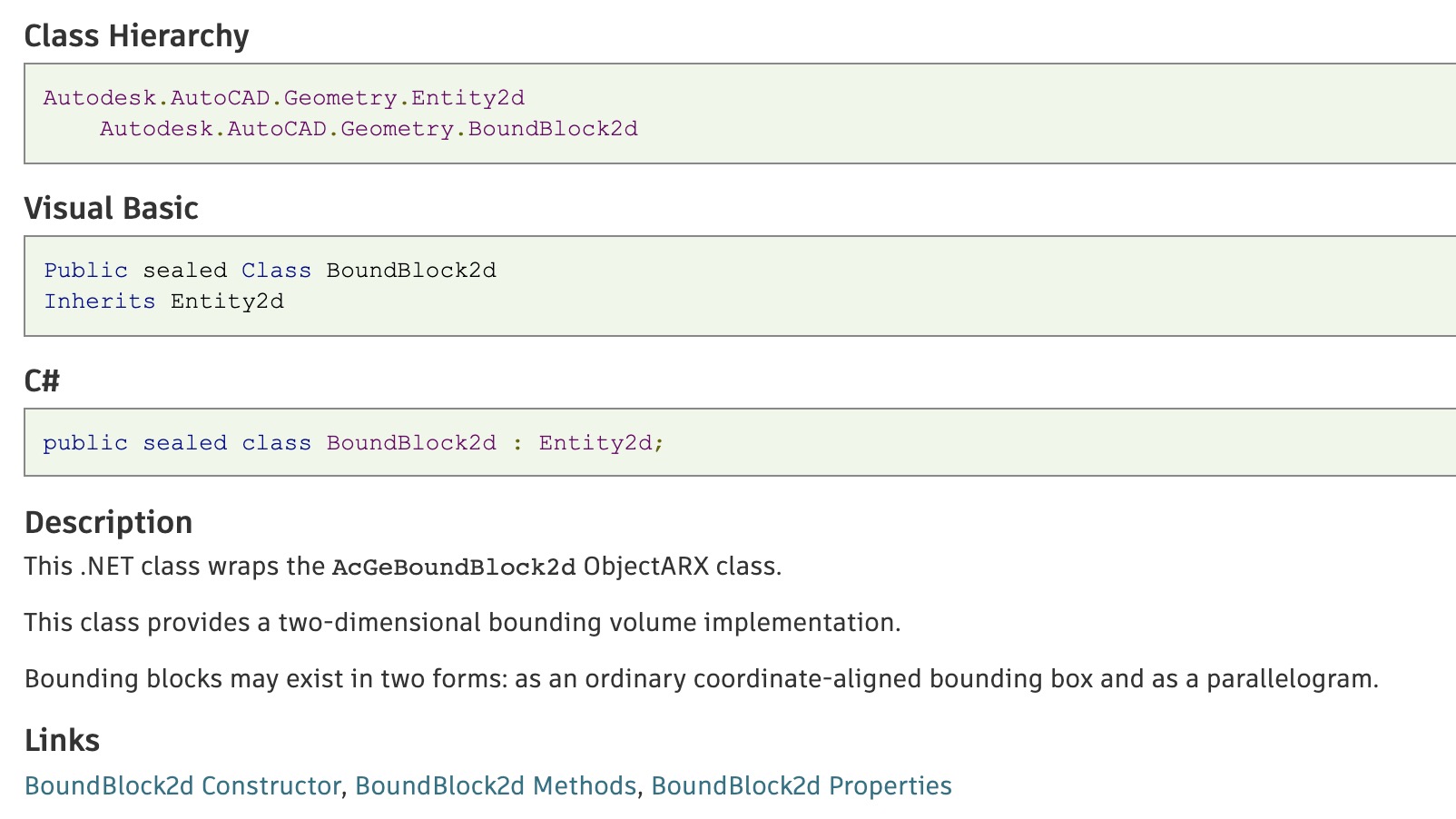The image size is (1456, 819).
Task: Click the Class Hierarchy heading
Action: [x=136, y=36]
